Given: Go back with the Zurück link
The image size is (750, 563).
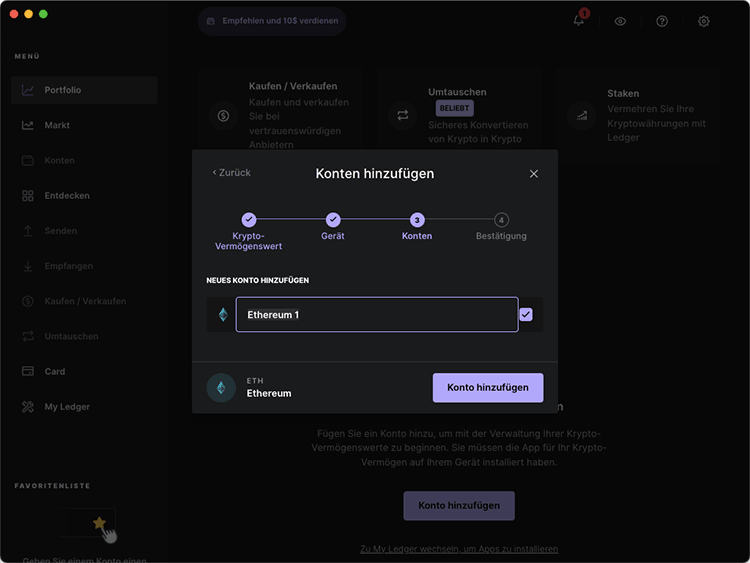Looking at the screenshot, I should click(x=232, y=173).
